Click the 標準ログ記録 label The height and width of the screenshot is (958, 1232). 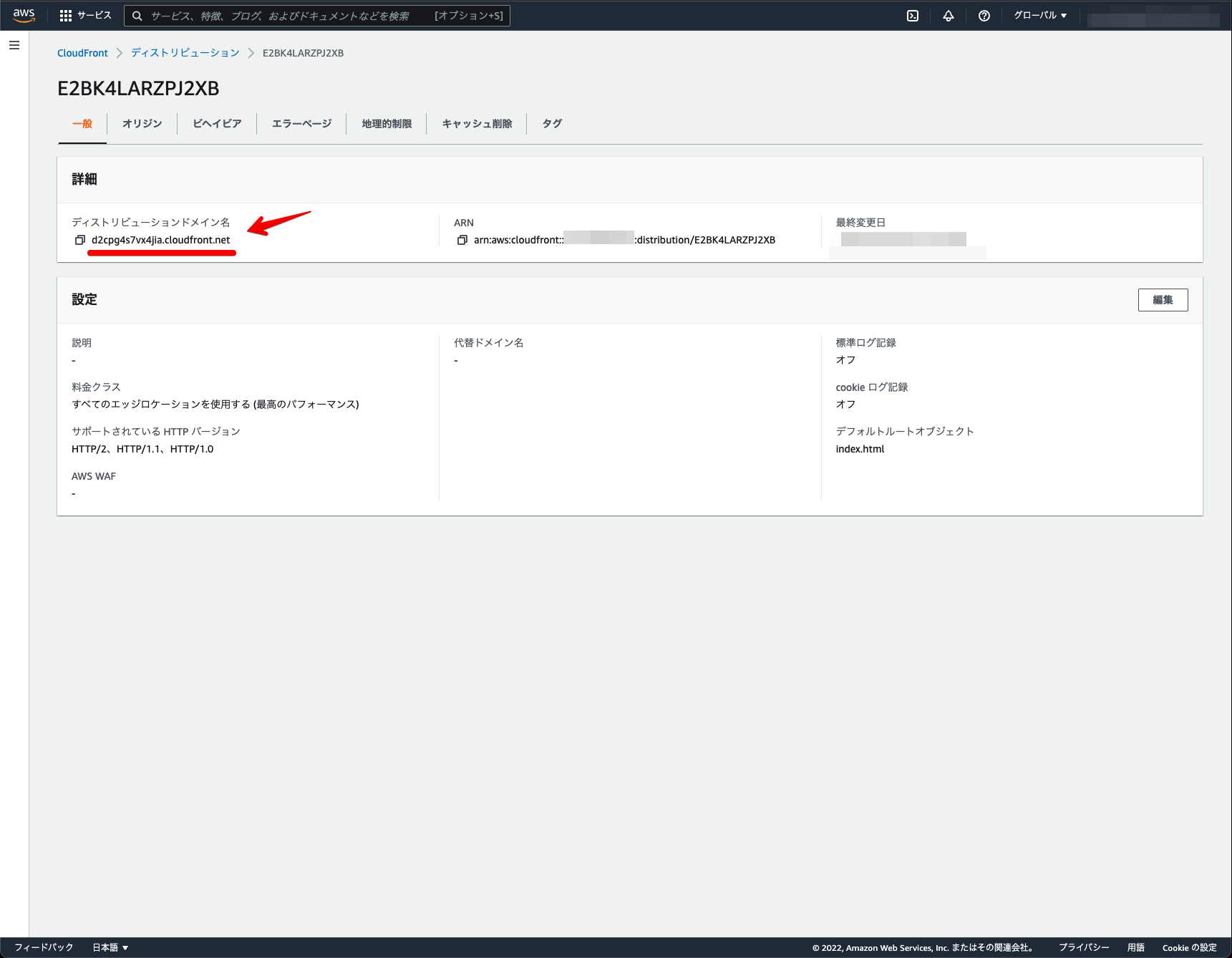coord(865,343)
